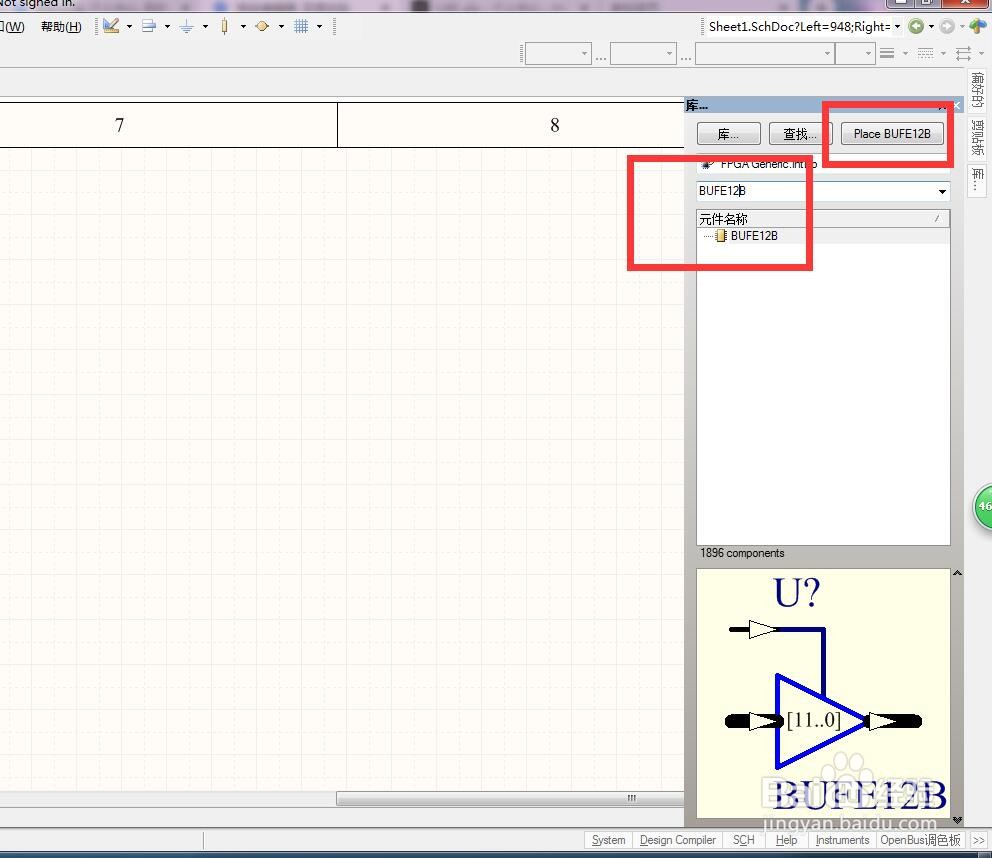Navigate back with green arrow icon
Viewport: 992px width, 858px height.
[x=915, y=26]
